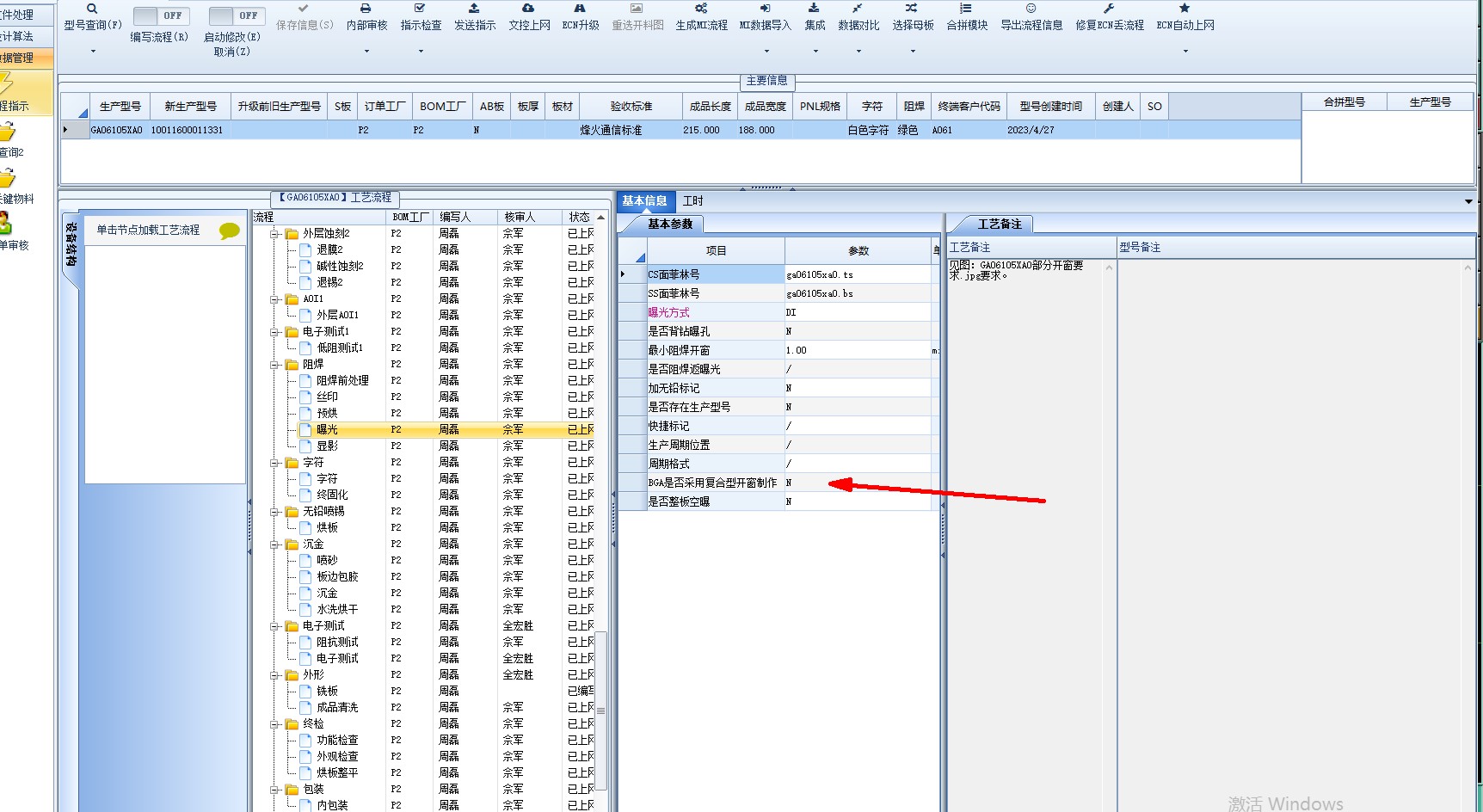Click the 集成 download icon
Viewport: 1483px width, 812px height.
[x=814, y=9]
